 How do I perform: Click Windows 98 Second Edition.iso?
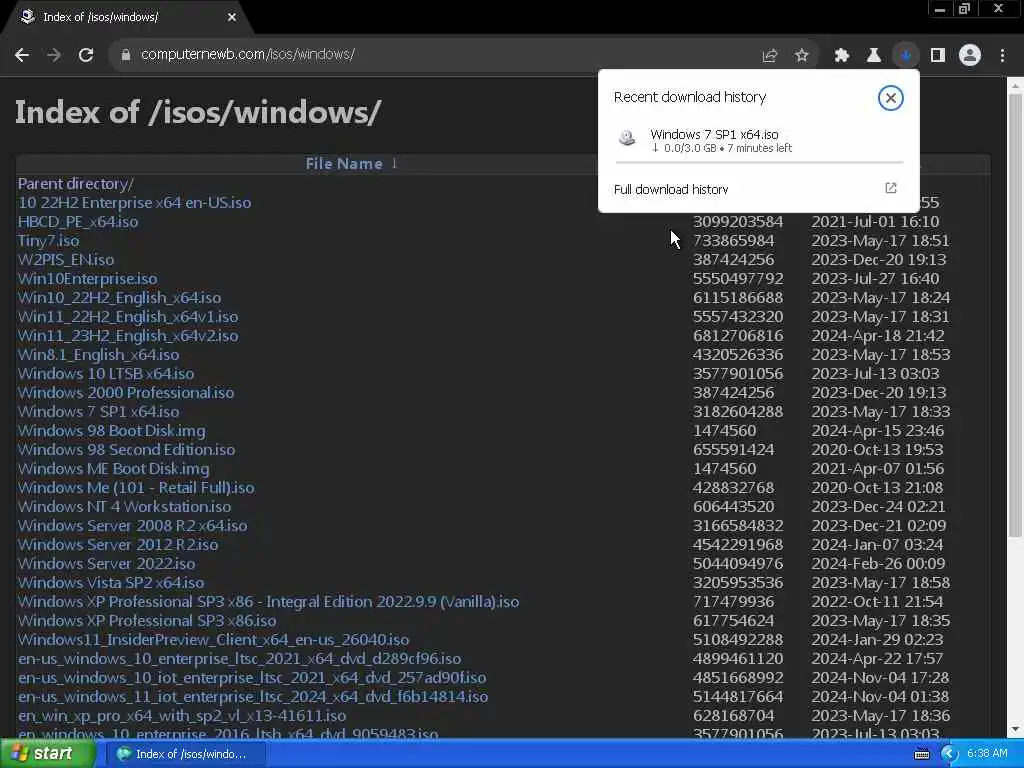[127, 449]
